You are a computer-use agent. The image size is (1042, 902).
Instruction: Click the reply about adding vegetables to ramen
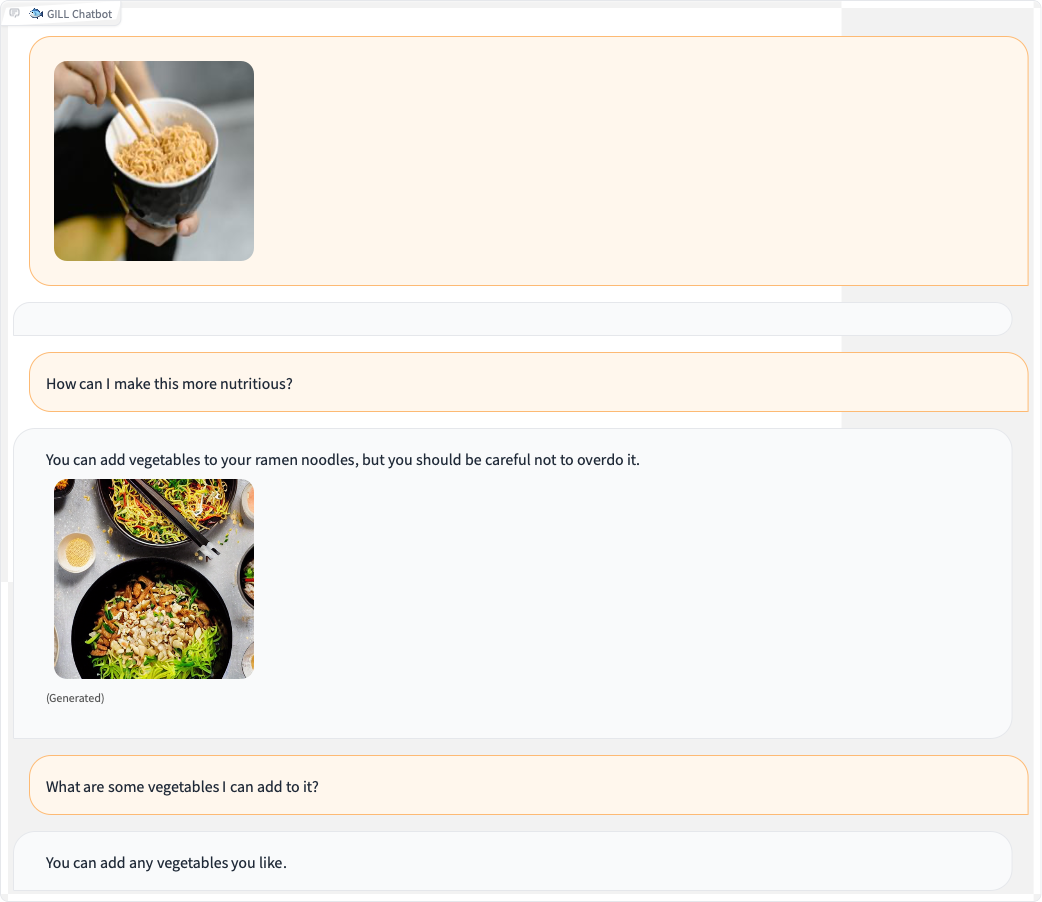pyautogui.click(x=342, y=459)
